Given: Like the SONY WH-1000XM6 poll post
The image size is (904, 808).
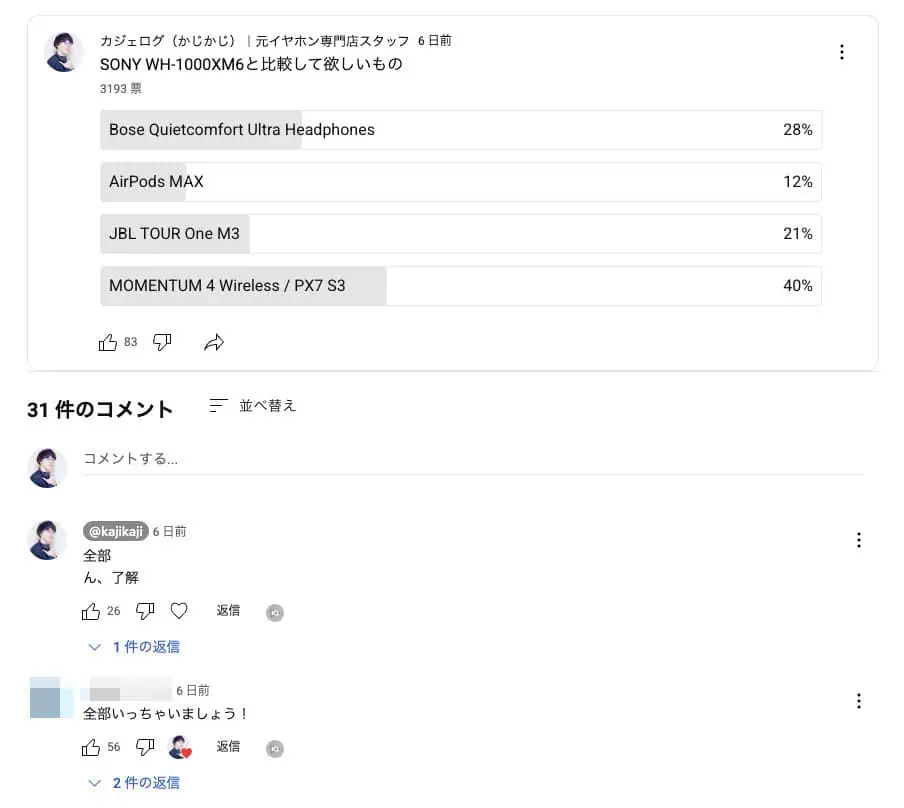Looking at the screenshot, I should point(108,343).
